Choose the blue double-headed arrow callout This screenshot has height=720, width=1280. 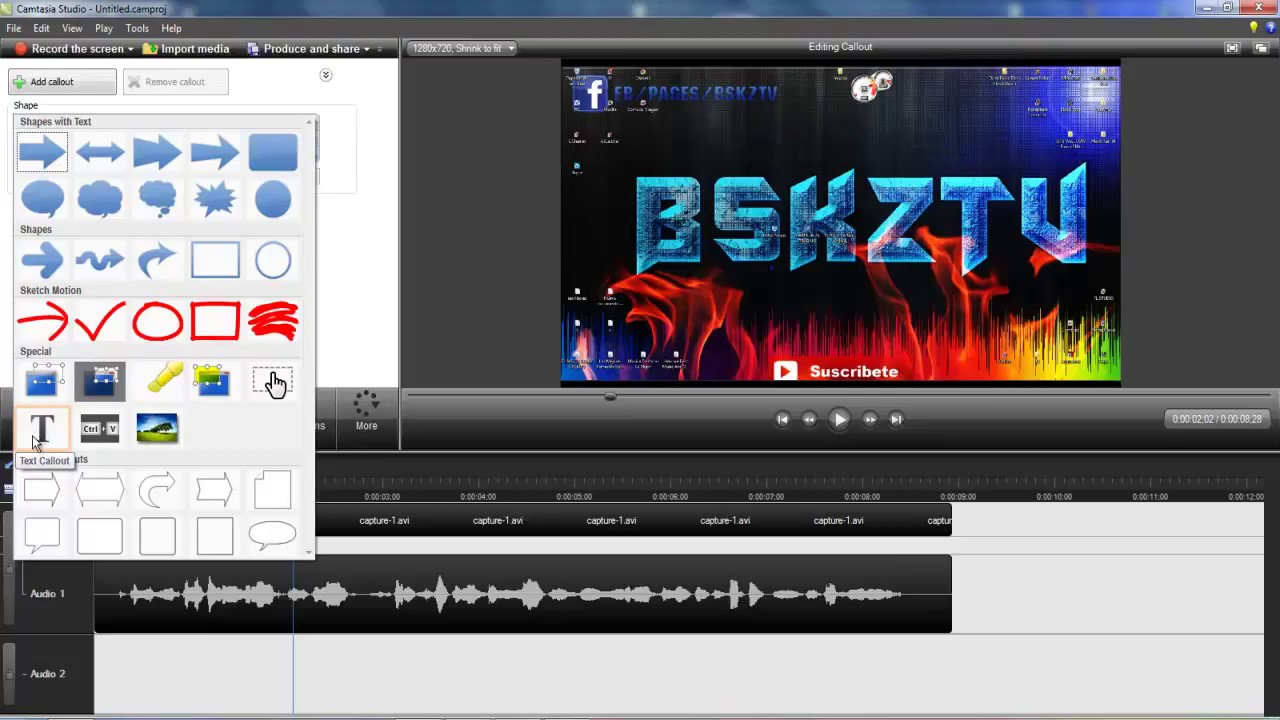100,152
